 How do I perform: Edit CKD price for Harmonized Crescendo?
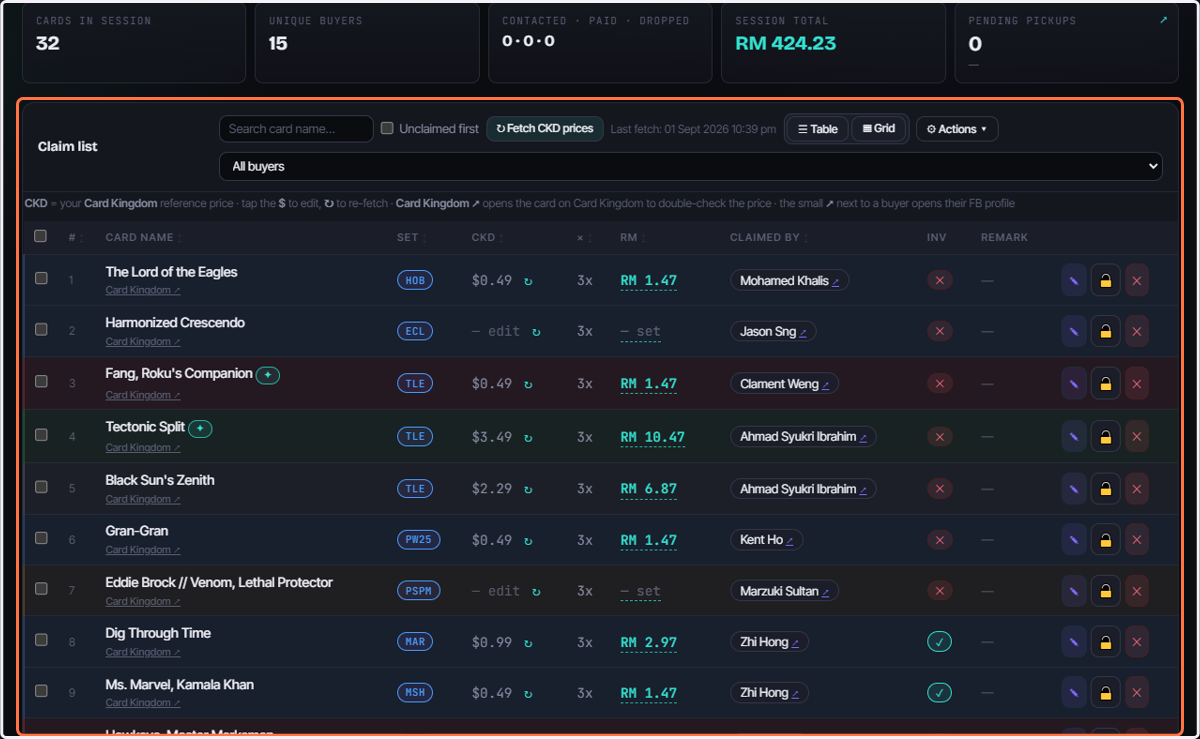[x=496, y=332]
